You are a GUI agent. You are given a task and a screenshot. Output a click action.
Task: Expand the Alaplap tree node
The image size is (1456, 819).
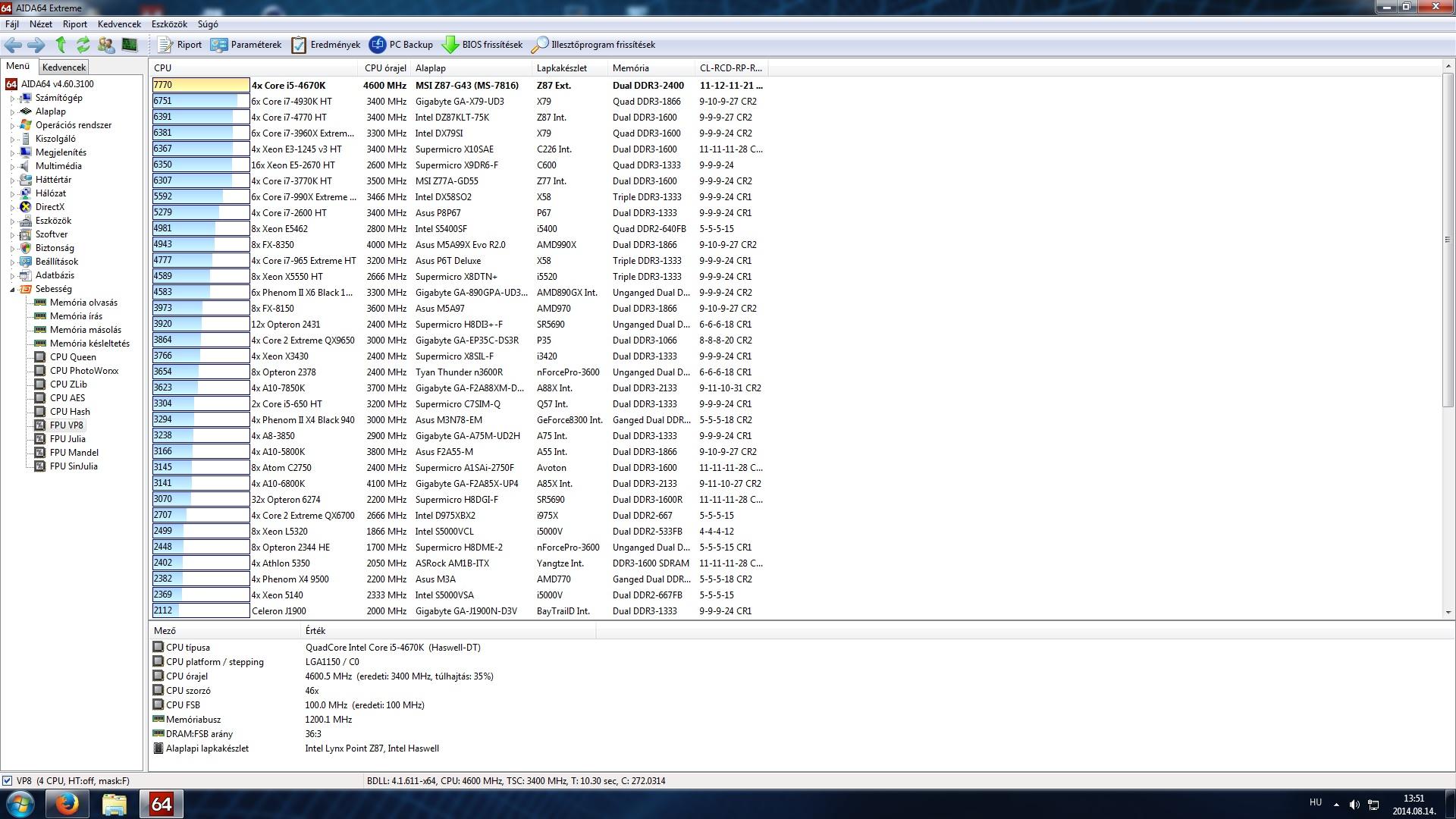tap(12, 112)
